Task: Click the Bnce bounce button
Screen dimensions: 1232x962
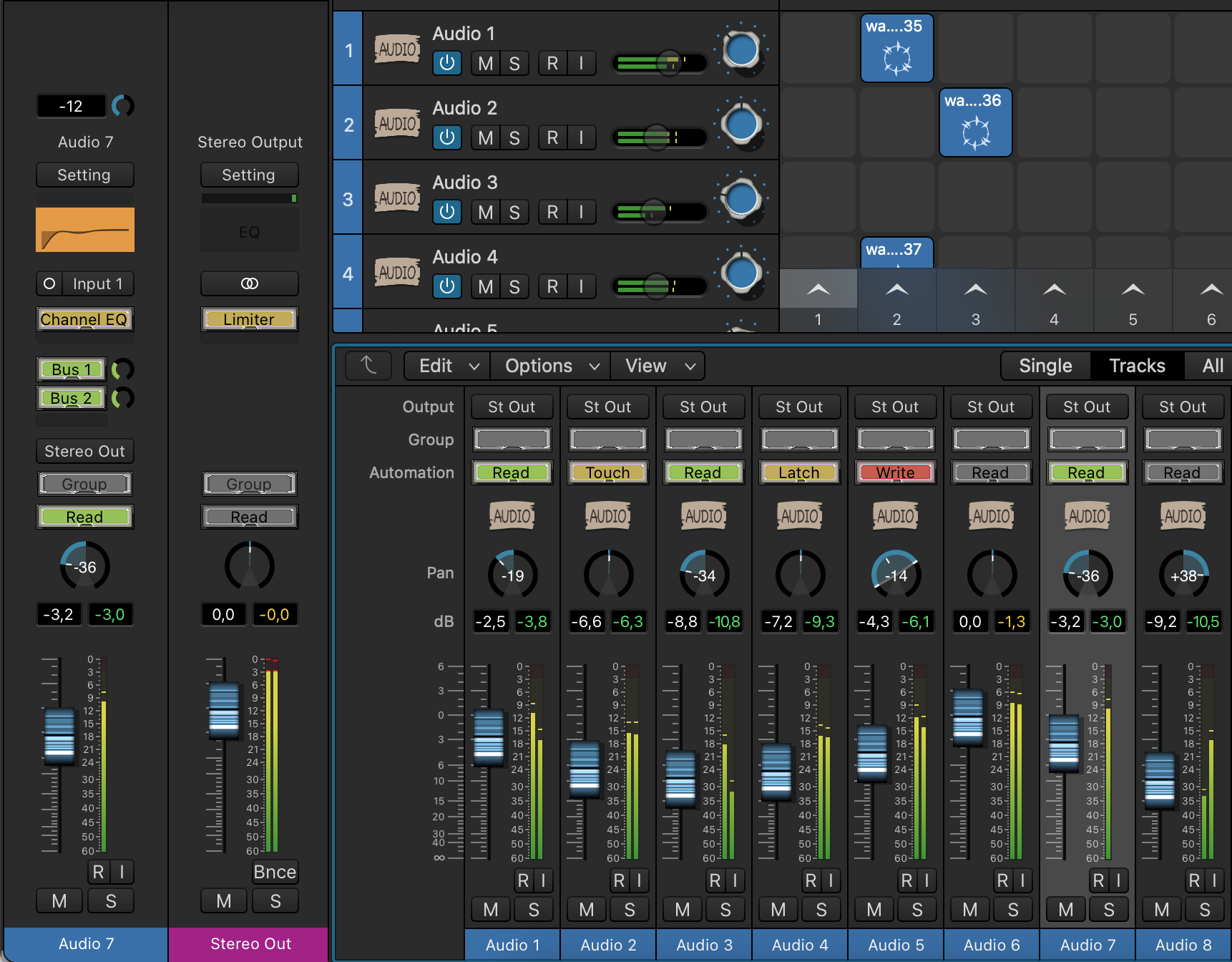Action: (275, 872)
